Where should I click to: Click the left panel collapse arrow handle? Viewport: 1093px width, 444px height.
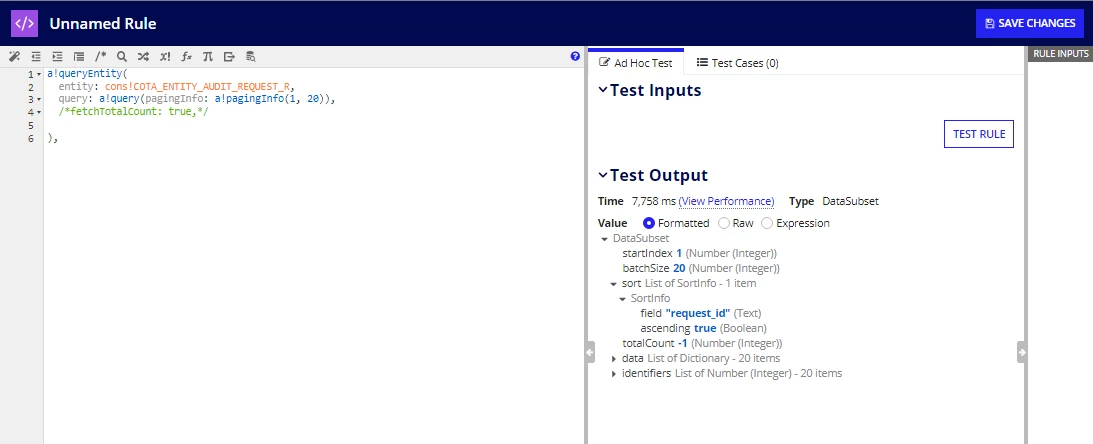(x=590, y=352)
